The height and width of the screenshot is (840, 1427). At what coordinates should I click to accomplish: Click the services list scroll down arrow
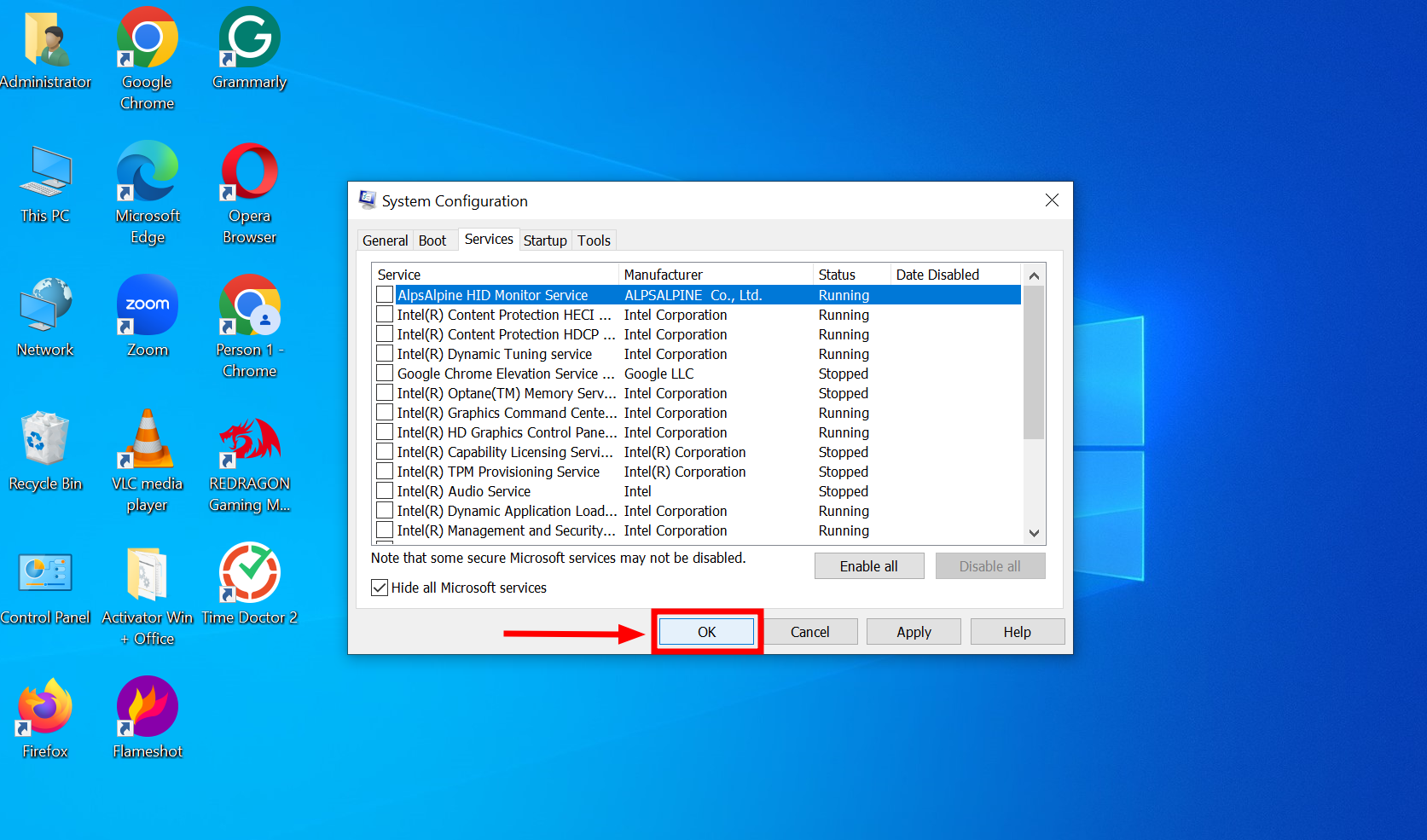[1034, 533]
